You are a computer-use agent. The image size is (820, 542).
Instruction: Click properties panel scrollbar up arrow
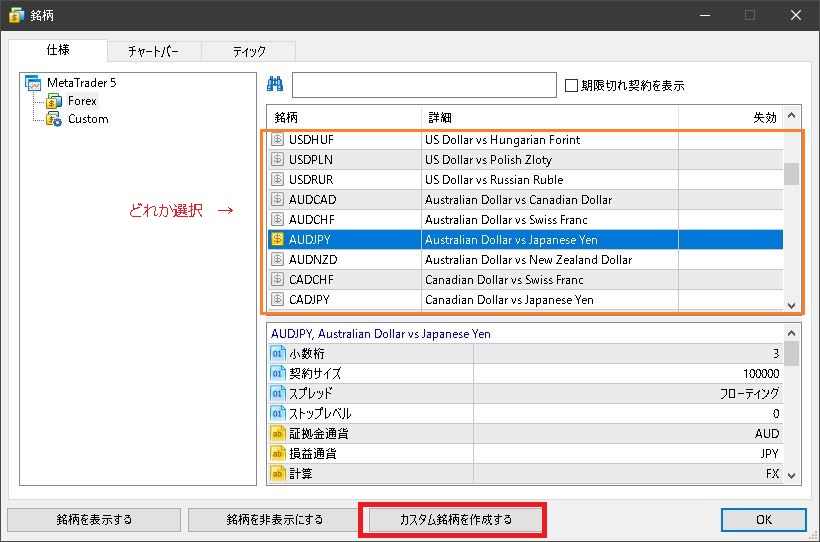pos(791,333)
